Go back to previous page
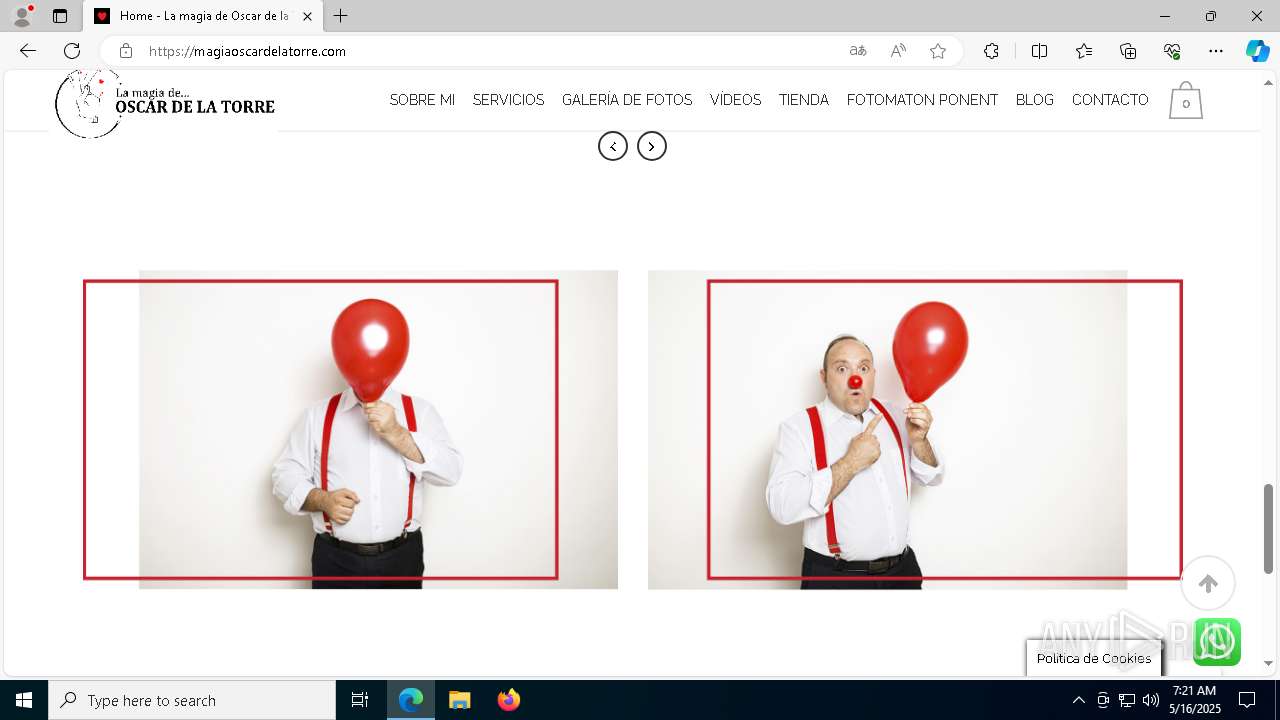This screenshot has width=1280, height=720. (x=28, y=51)
